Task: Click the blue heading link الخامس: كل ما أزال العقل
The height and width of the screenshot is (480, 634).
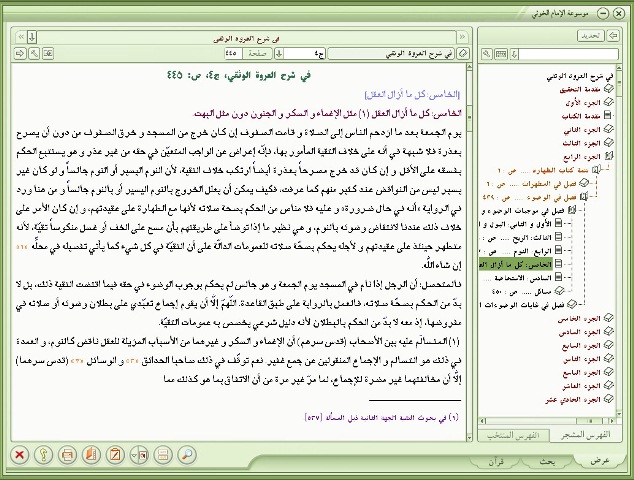Action: coord(412,95)
